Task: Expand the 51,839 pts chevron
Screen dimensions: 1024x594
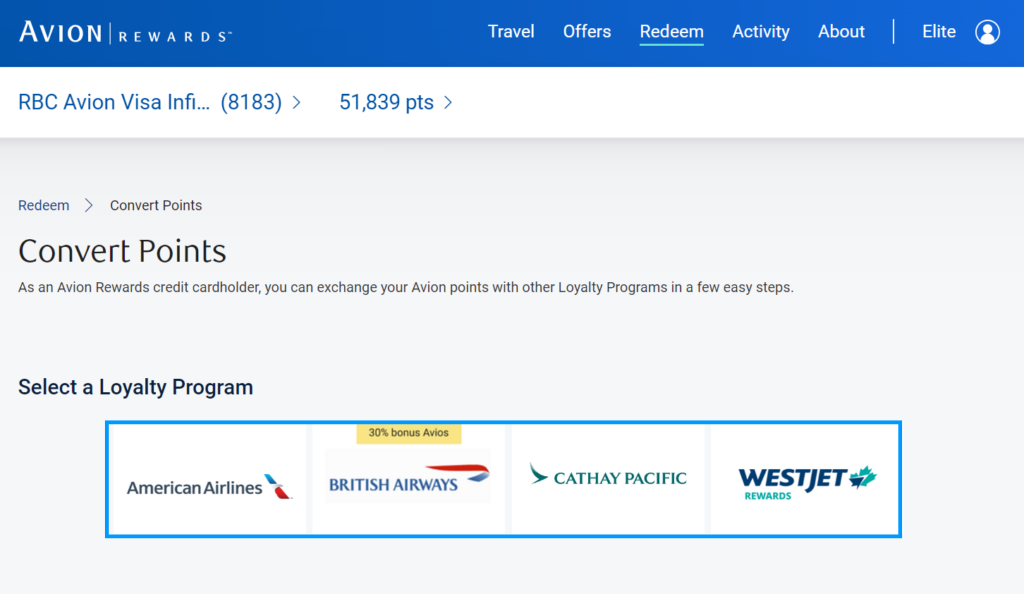Action: 447,102
